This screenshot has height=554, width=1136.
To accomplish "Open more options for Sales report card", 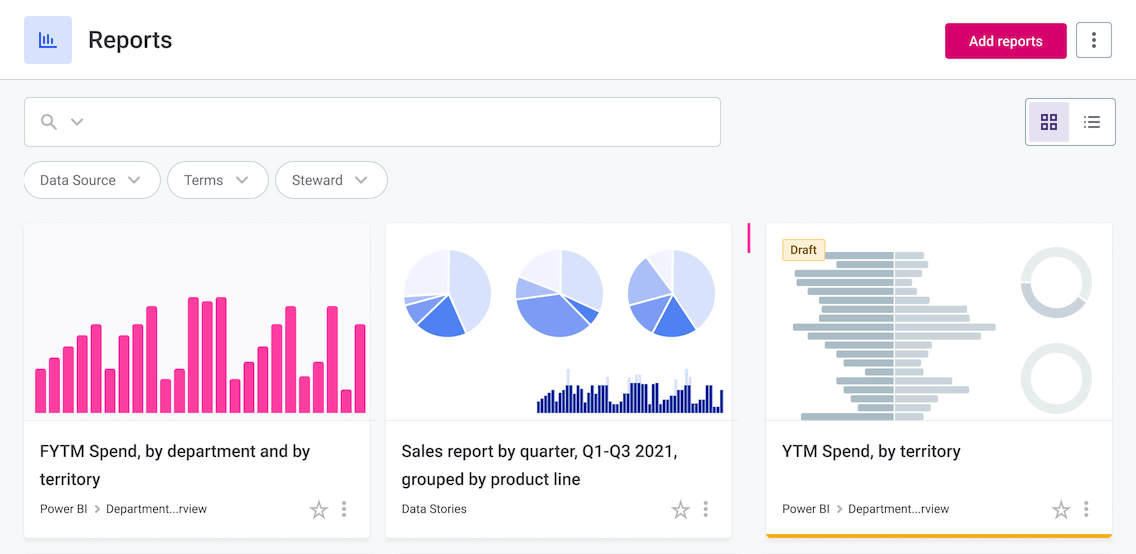I will click(706, 509).
